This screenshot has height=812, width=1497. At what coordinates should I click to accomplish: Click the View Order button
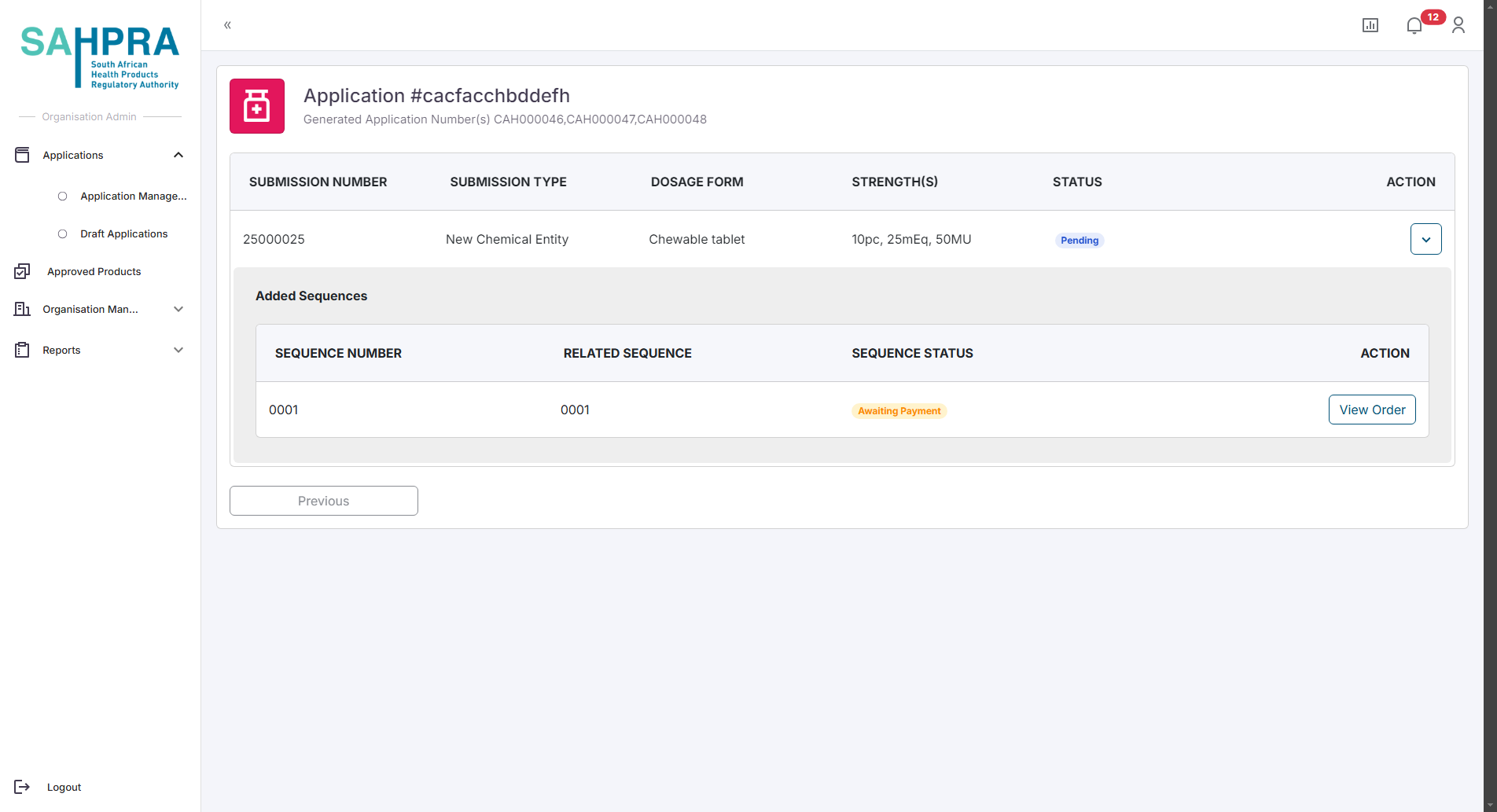pyautogui.click(x=1371, y=410)
